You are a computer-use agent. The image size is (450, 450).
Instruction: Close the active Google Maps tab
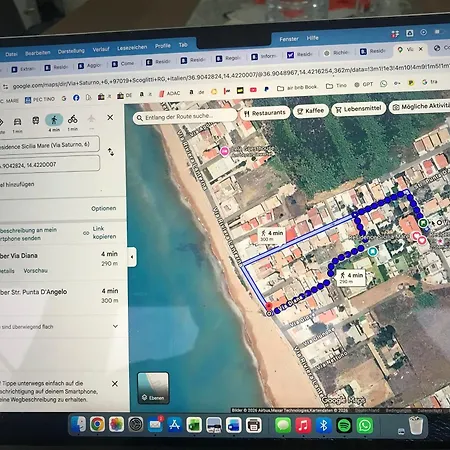421,49
